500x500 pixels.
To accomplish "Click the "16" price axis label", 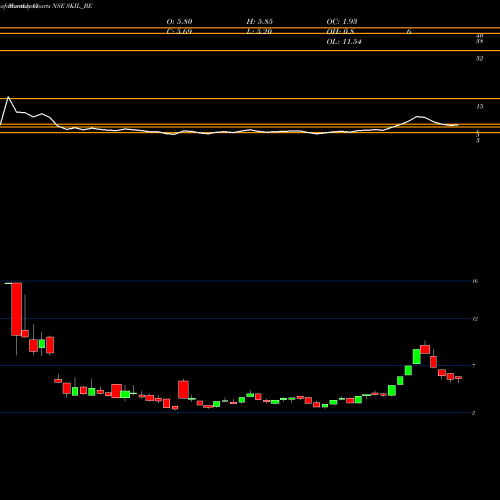I will [475, 281].
